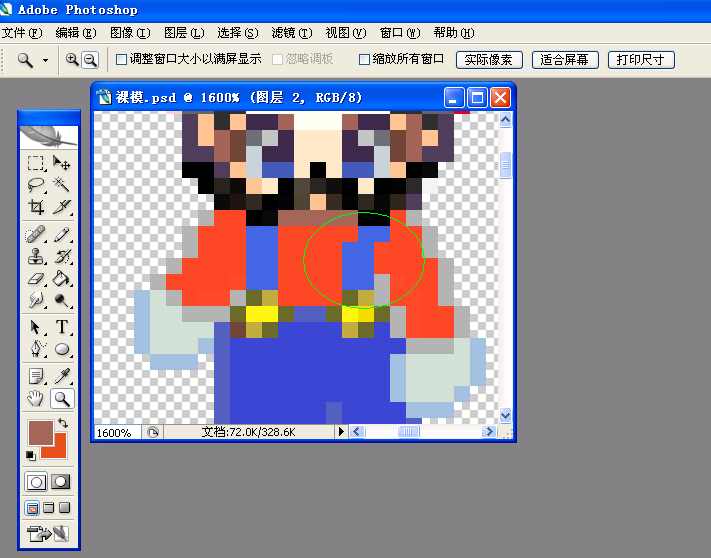The height and width of the screenshot is (558, 711).
Task: Select the Ellipse shape tool
Action: (62, 349)
